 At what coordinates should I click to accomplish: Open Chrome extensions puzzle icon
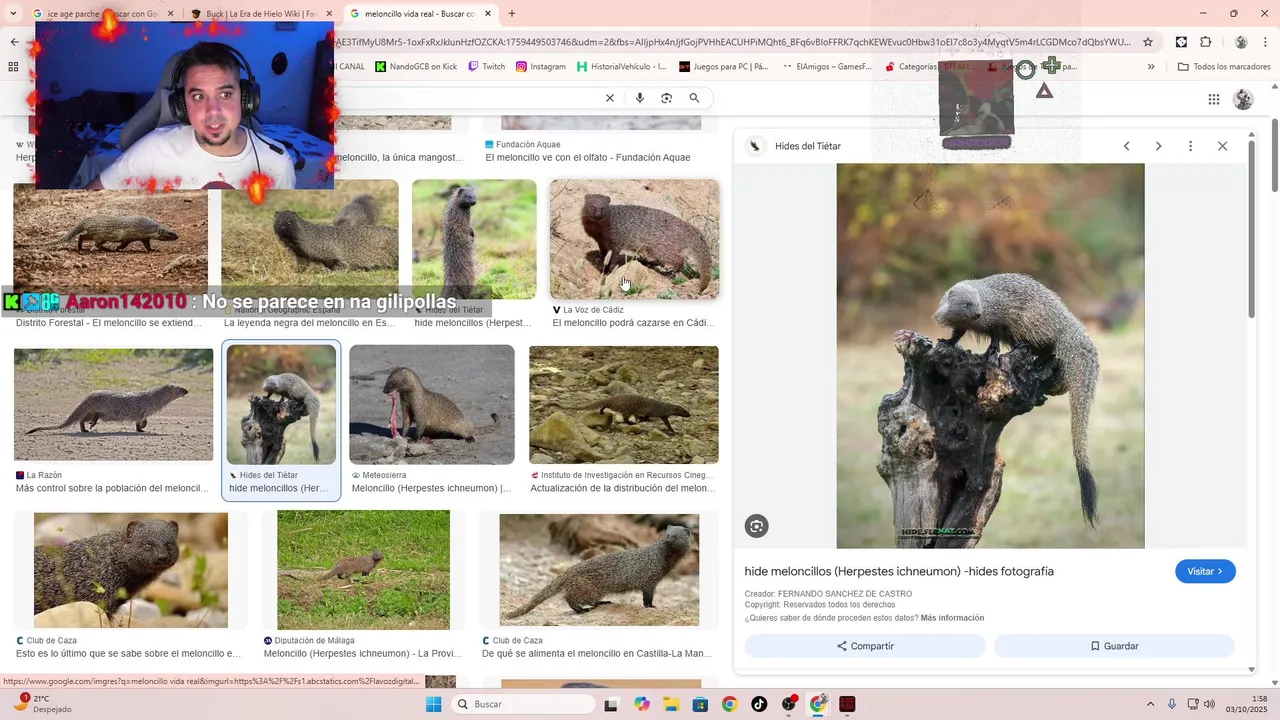click(1206, 42)
